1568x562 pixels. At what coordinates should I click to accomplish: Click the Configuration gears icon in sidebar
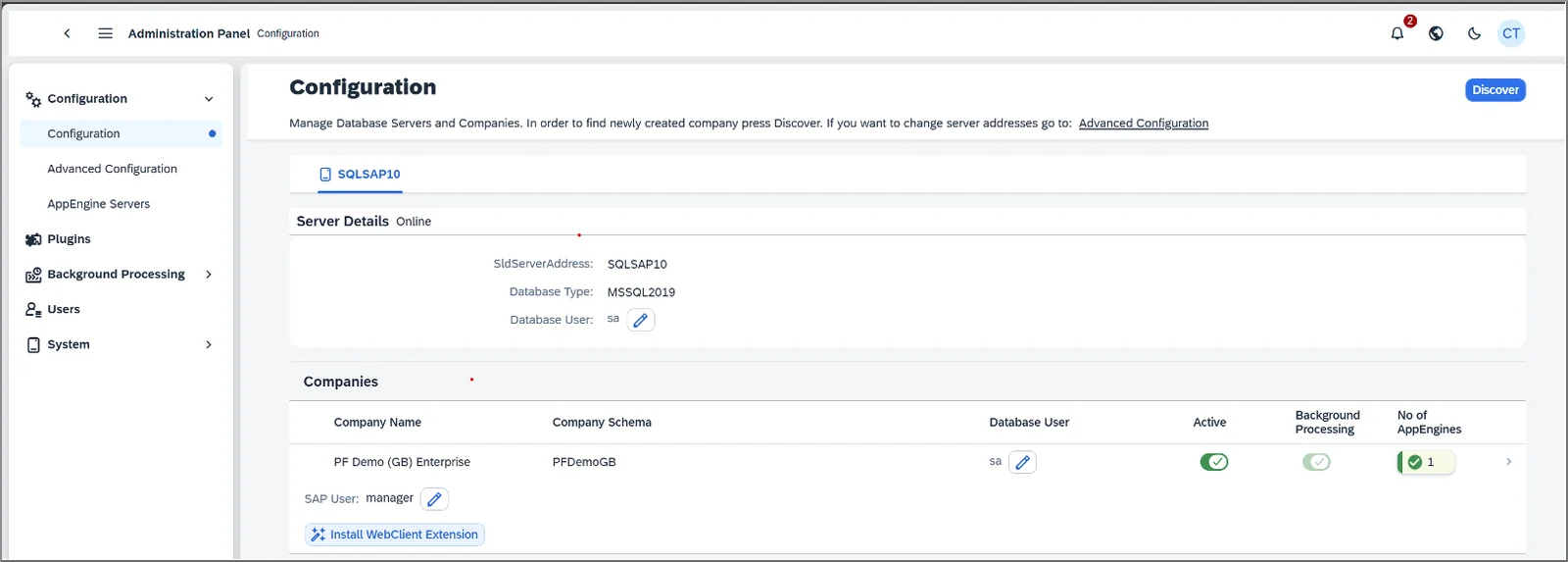33,99
